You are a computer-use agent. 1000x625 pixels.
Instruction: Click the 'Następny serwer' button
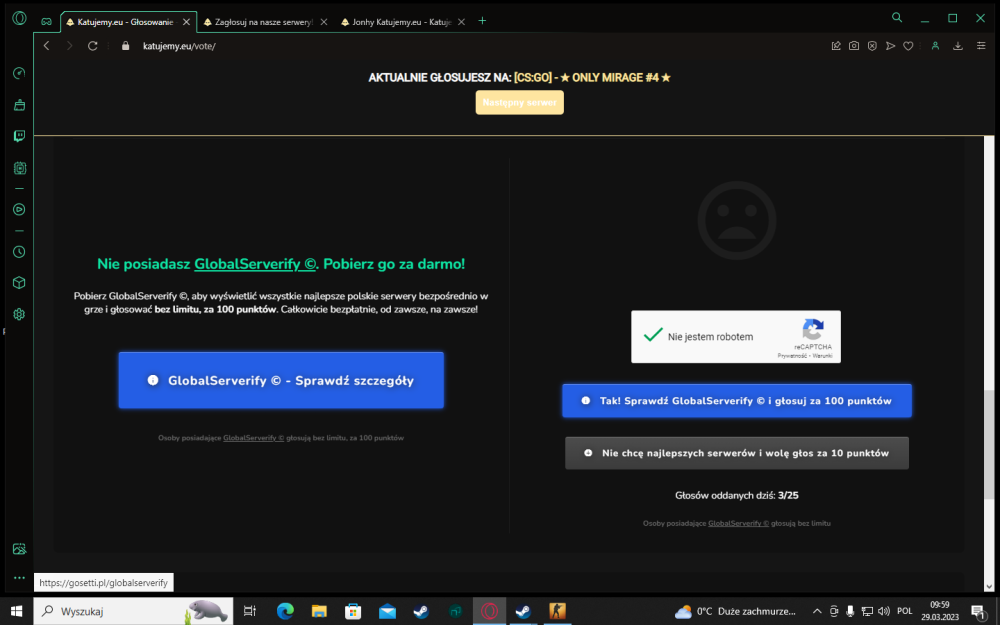tap(520, 103)
